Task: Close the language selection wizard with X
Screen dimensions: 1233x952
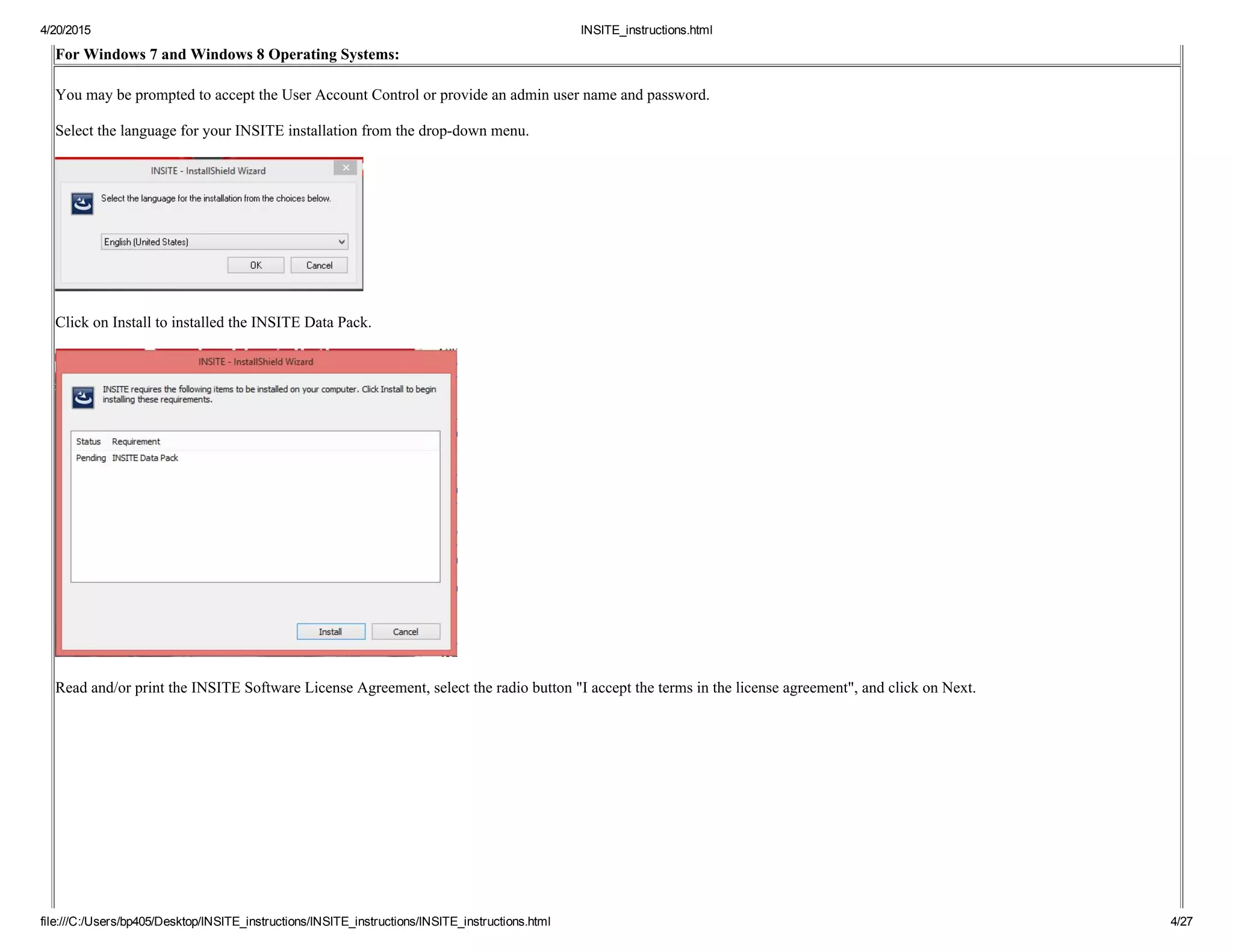Action: coord(346,168)
